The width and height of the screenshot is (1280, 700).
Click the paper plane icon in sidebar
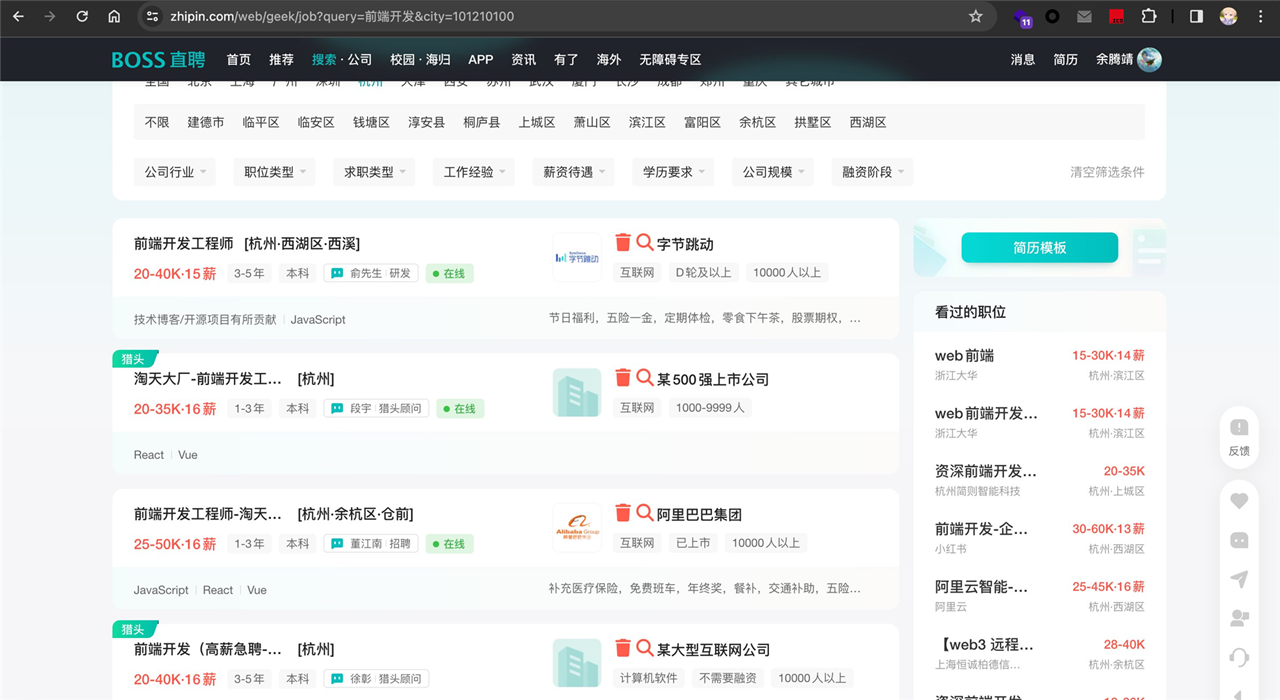coord(1239,579)
